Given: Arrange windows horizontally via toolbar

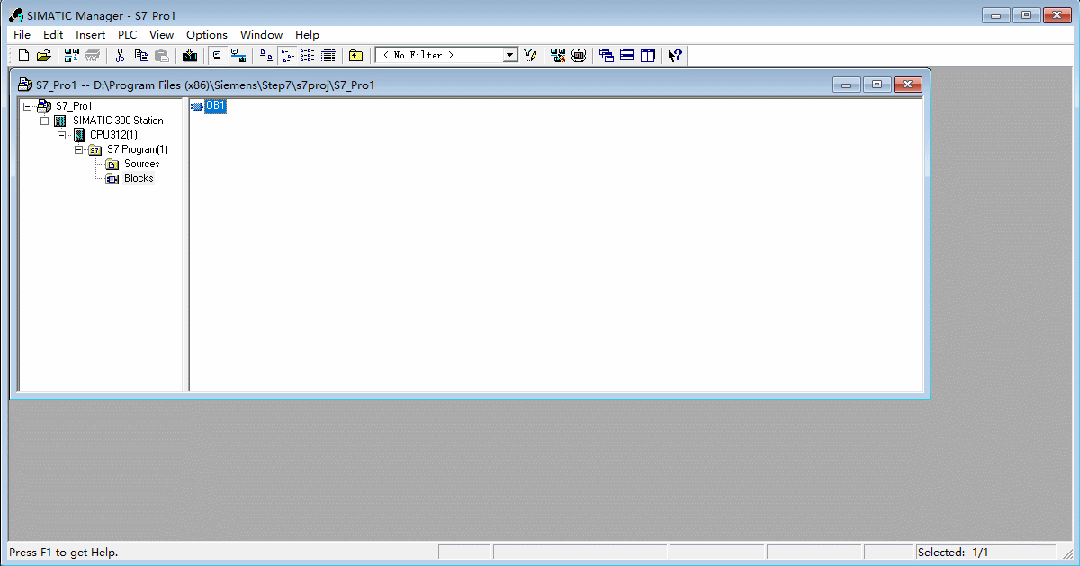Looking at the screenshot, I should coord(627,55).
